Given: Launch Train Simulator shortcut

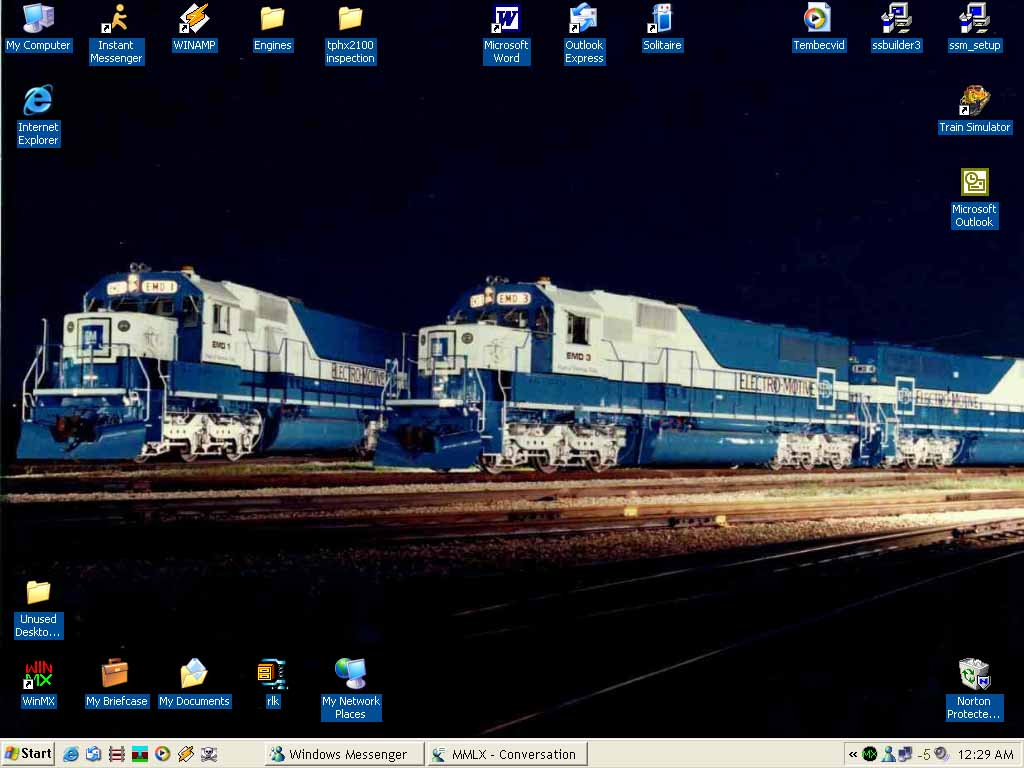Looking at the screenshot, I should pos(974,109).
